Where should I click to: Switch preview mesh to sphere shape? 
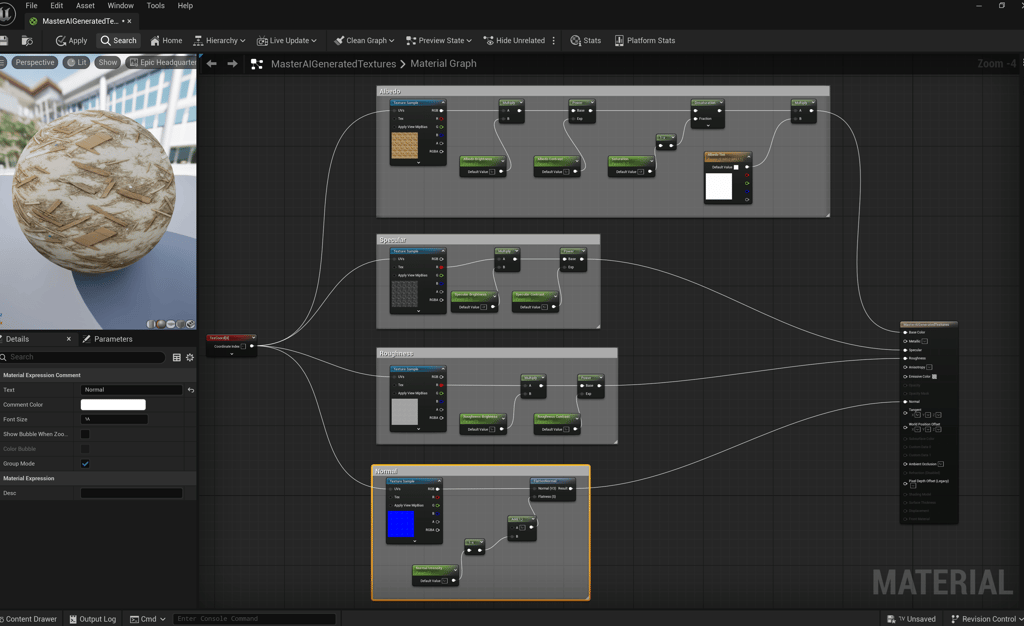pos(162,324)
